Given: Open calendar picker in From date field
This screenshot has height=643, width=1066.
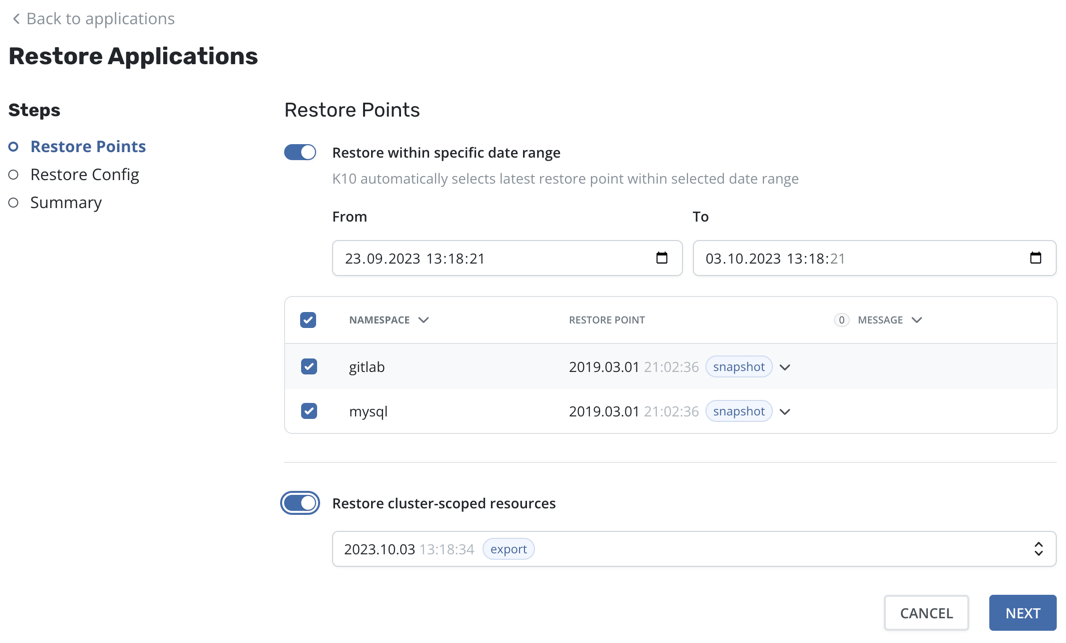Looking at the screenshot, I should [x=661, y=258].
